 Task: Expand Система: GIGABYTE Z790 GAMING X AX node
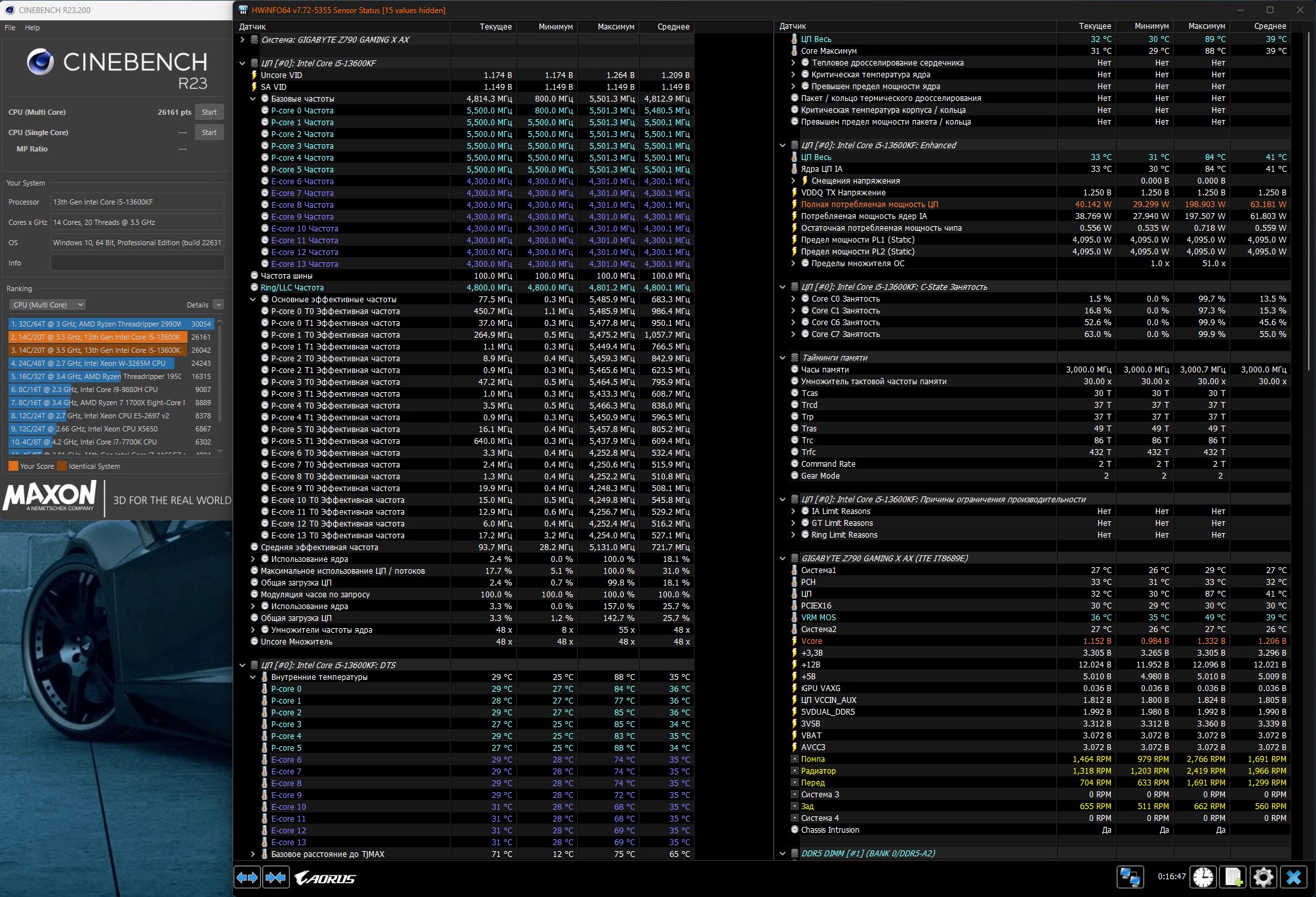coord(243,40)
